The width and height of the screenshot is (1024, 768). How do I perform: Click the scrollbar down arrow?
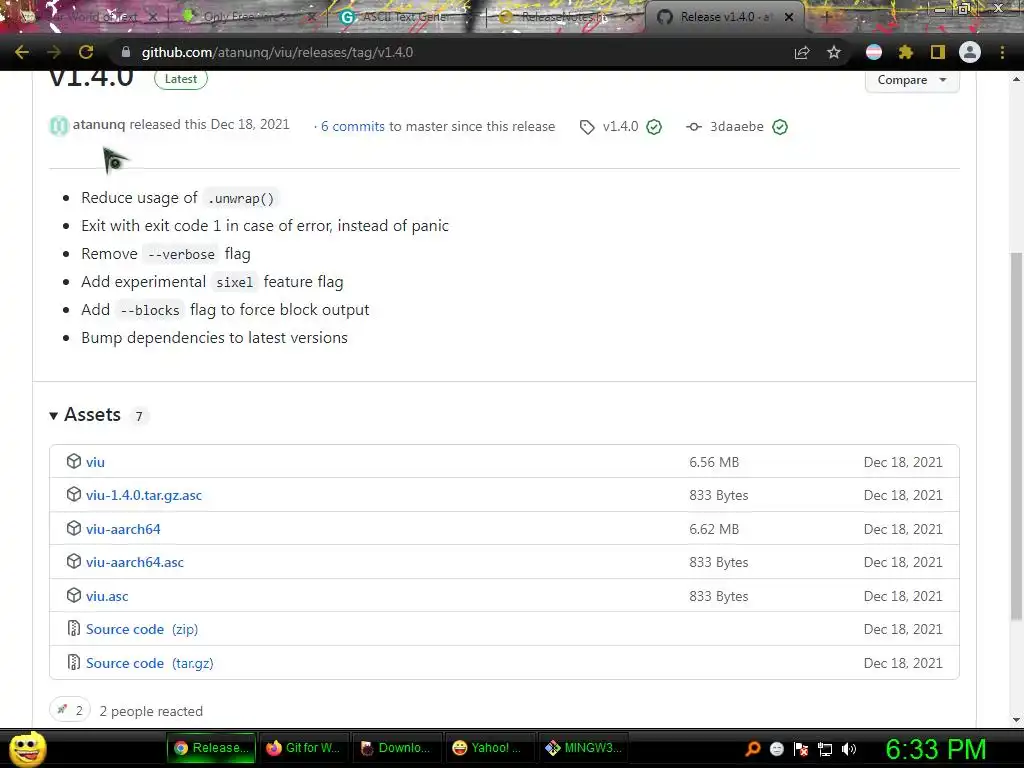(1016, 720)
